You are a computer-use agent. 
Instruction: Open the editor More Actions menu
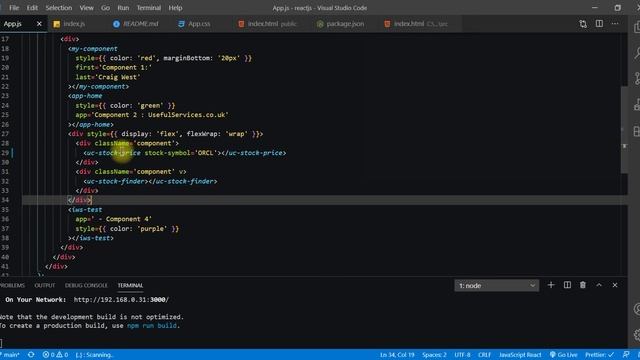(x=615, y=24)
